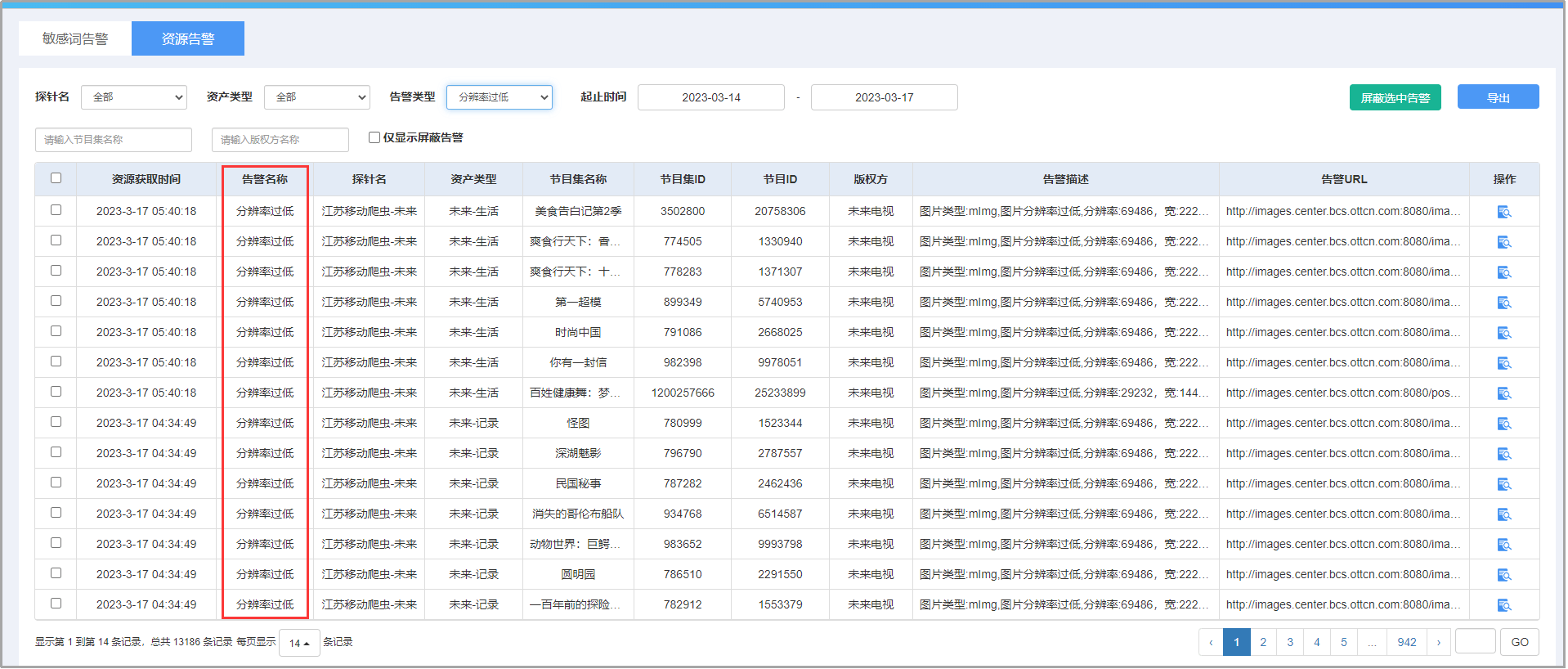Screen dimensions: 1568x669
Task: Click the start date field 2023-03-14
Action: point(710,97)
